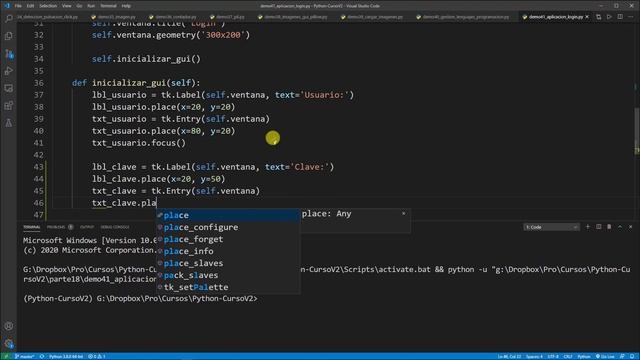
Task: Open the Help menu
Action: coord(126,6)
